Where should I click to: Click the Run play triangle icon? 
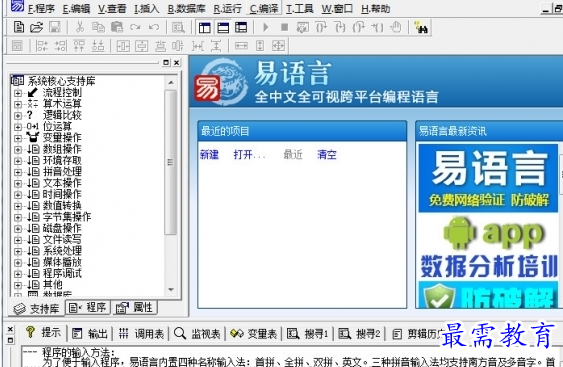pos(266,27)
